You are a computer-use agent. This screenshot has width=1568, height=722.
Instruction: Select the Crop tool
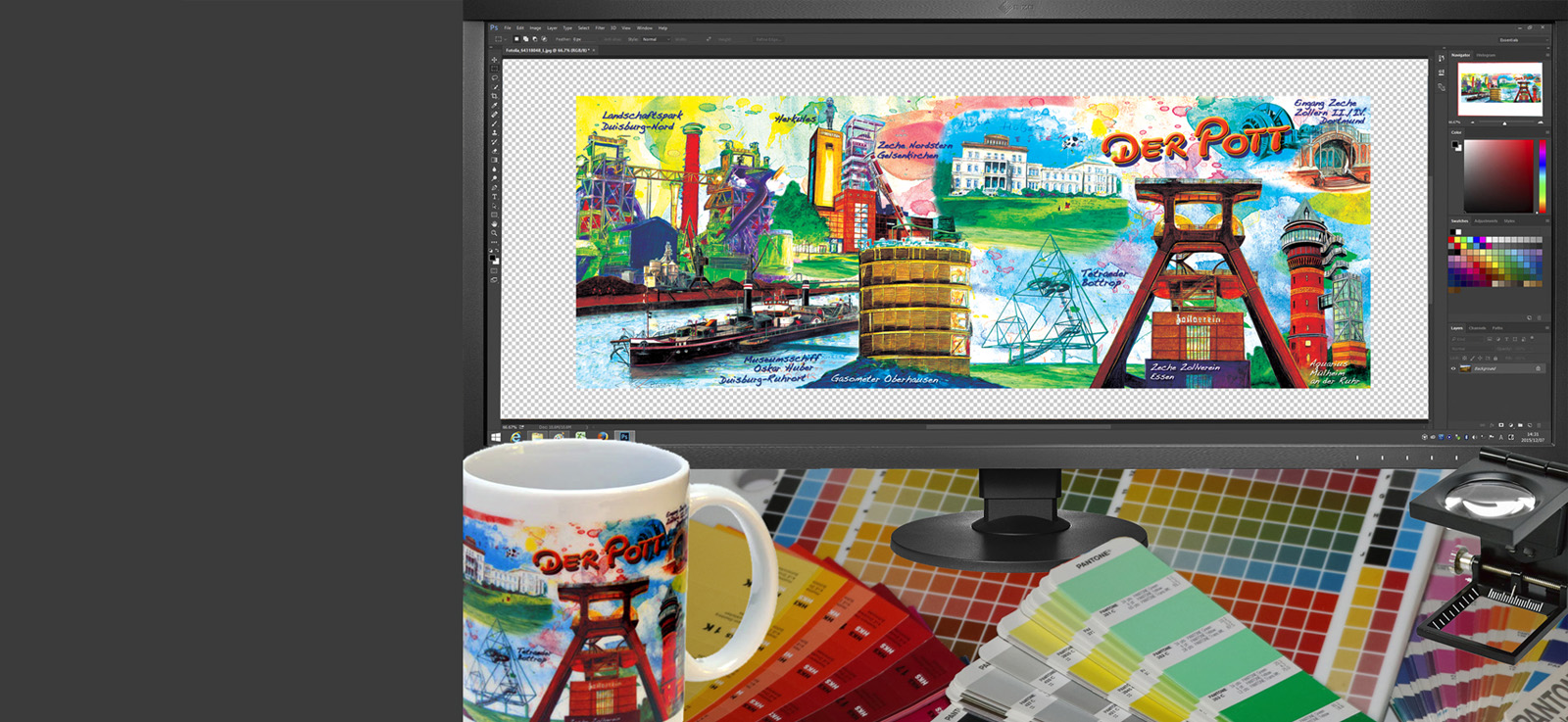click(495, 96)
